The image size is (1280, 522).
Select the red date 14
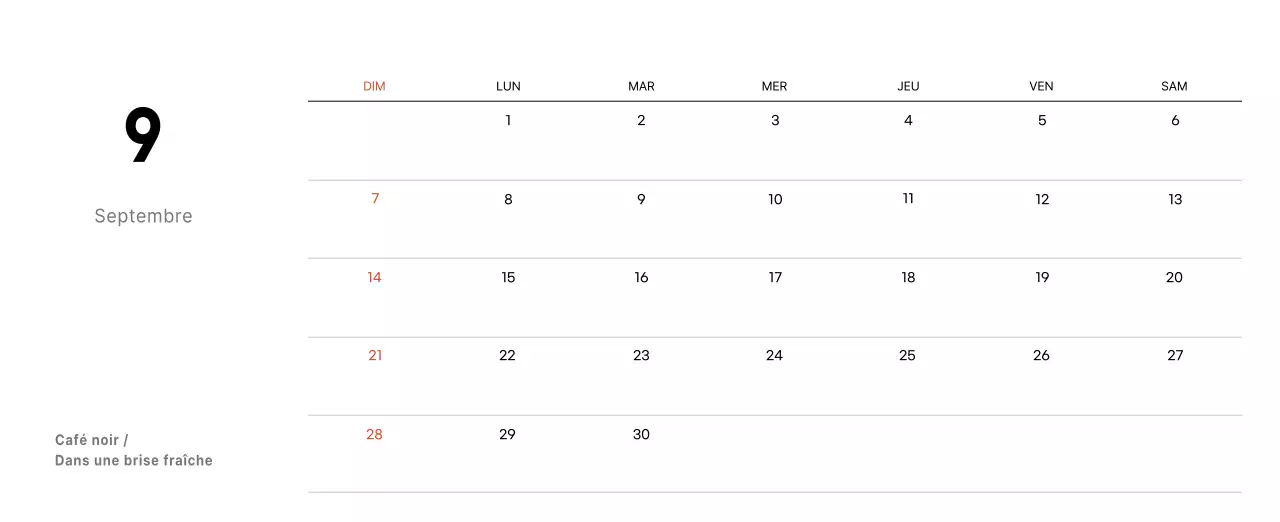[x=374, y=278]
